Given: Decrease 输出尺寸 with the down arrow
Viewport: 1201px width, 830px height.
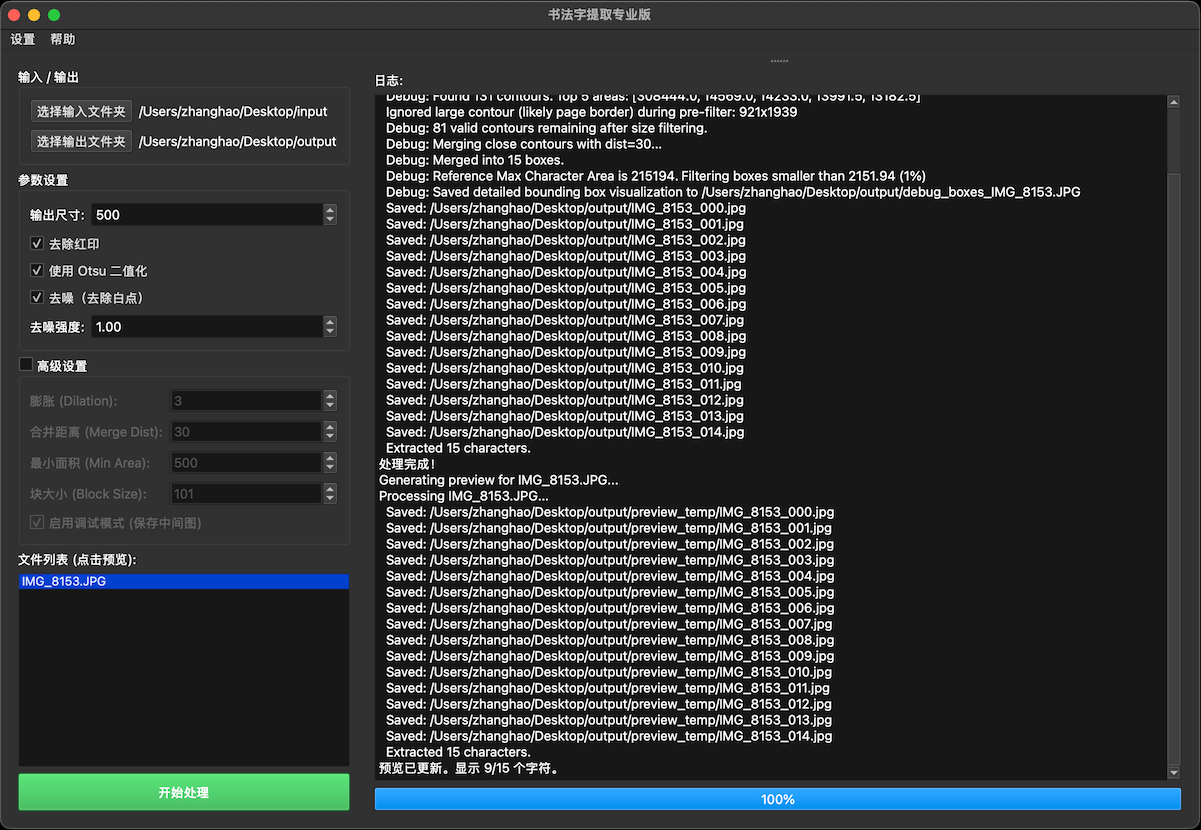Looking at the screenshot, I should pos(330,220).
